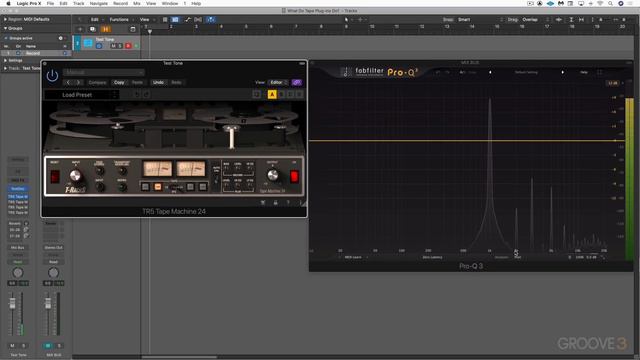640x360 pixels.
Task: Toggle input monitoring on Test Tone track
Action: (x=136, y=46)
